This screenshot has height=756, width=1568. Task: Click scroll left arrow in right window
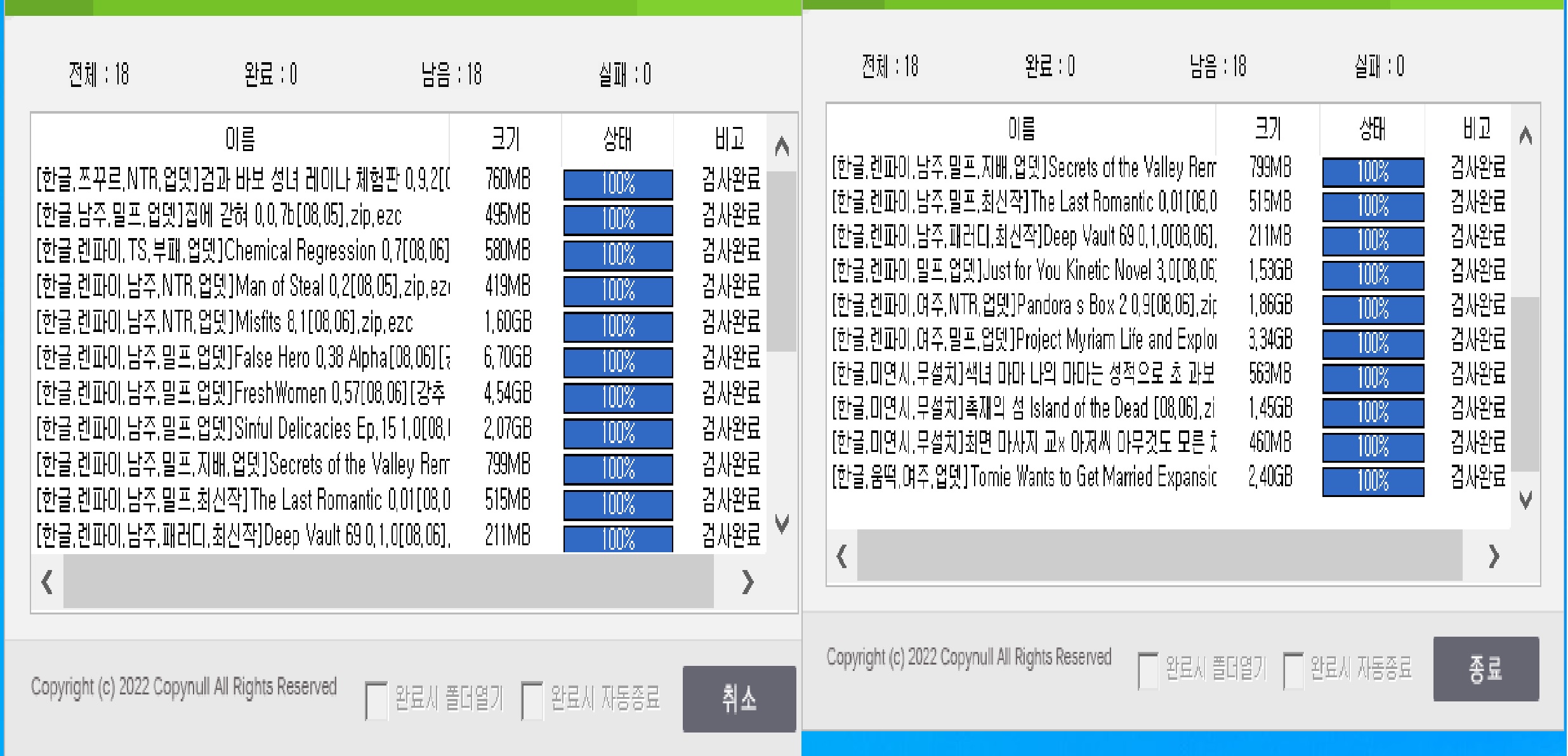tap(842, 556)
